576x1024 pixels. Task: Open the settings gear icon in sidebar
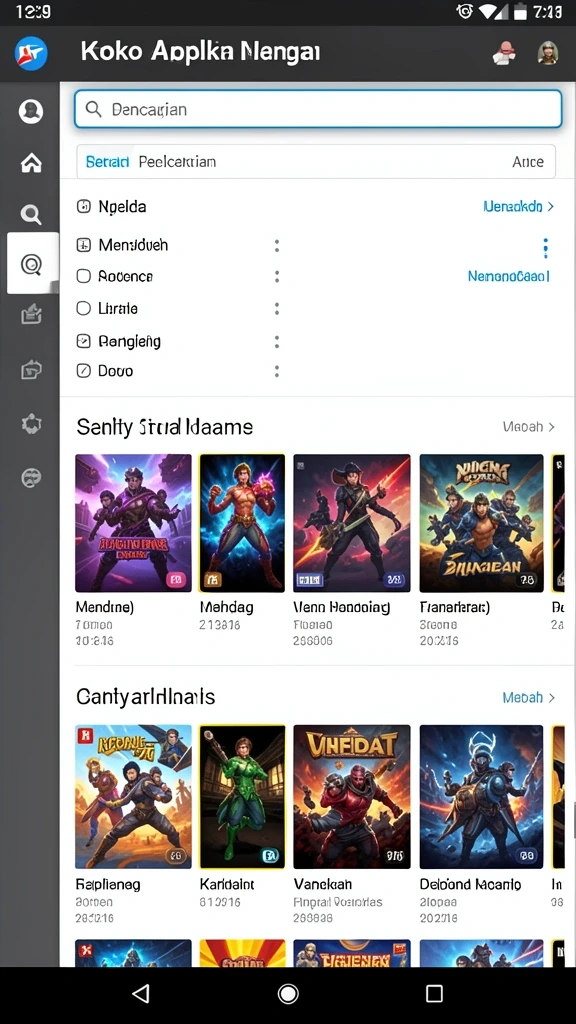(31, 424)
